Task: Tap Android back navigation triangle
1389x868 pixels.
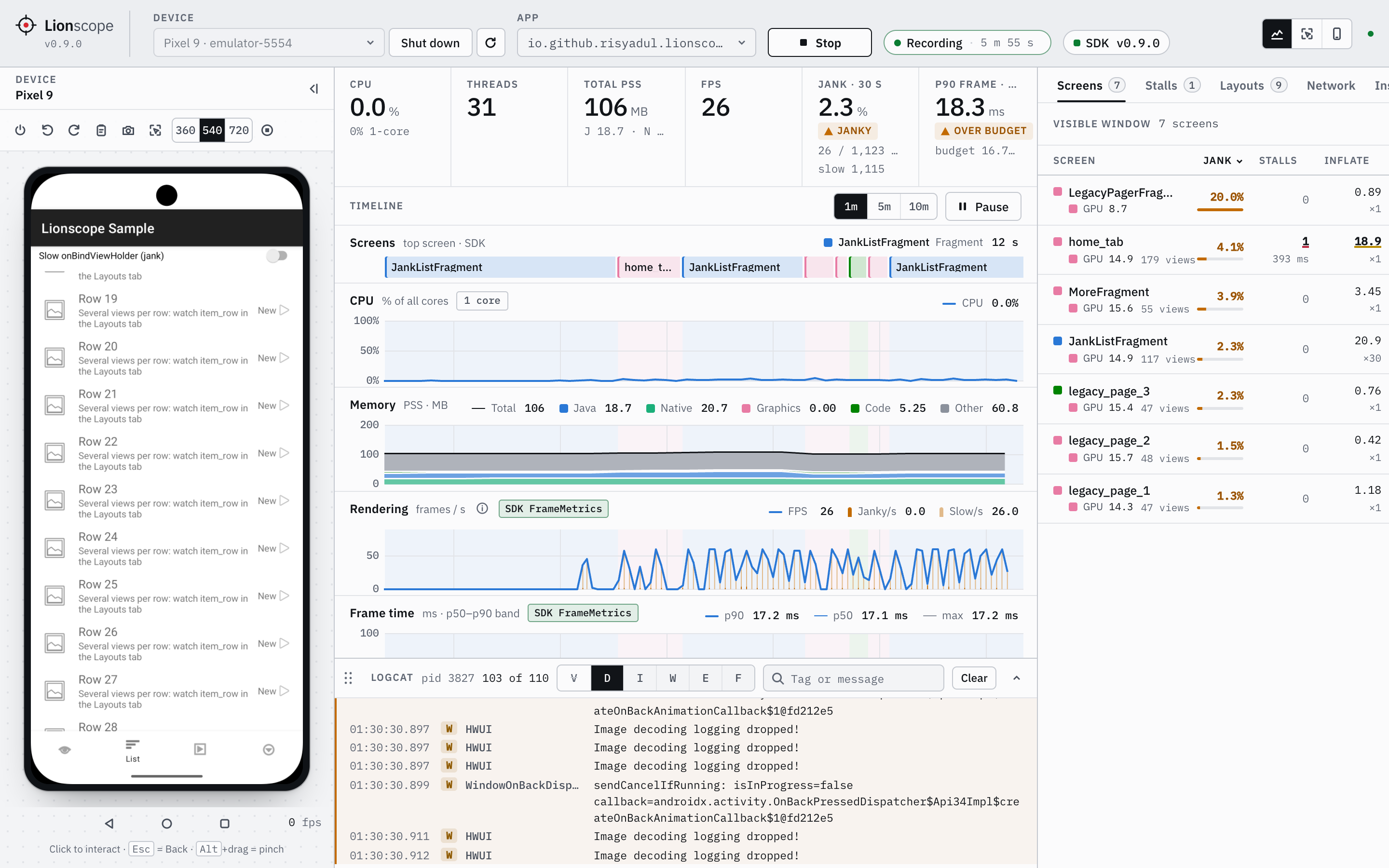Action: [109, 823]
